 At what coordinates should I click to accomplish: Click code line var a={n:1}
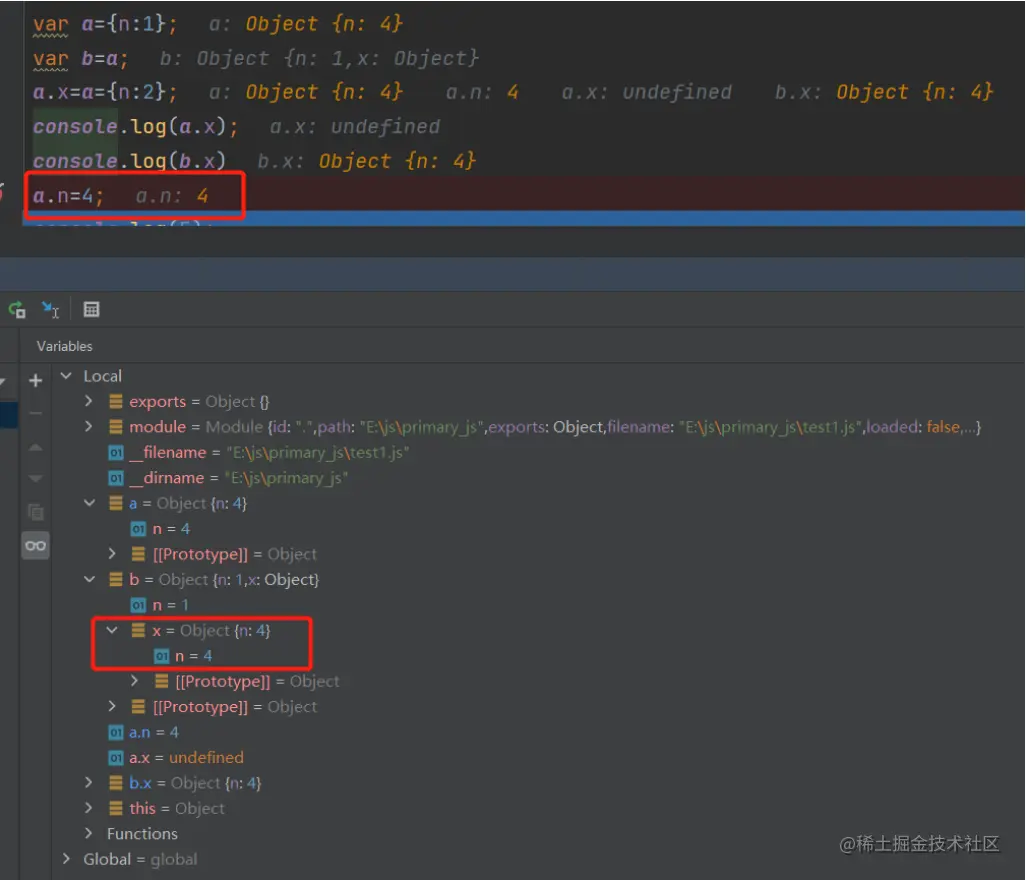click(105, 24)
